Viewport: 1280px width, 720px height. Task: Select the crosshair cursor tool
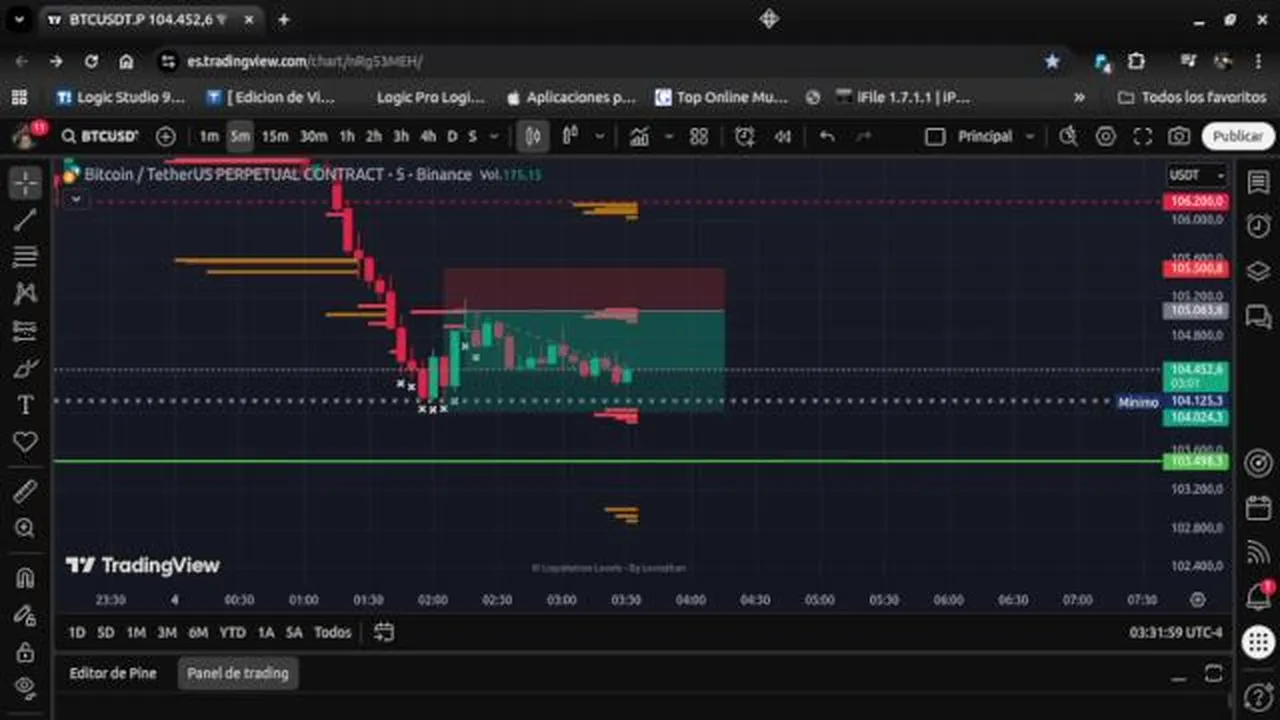(x=25, y=183)
